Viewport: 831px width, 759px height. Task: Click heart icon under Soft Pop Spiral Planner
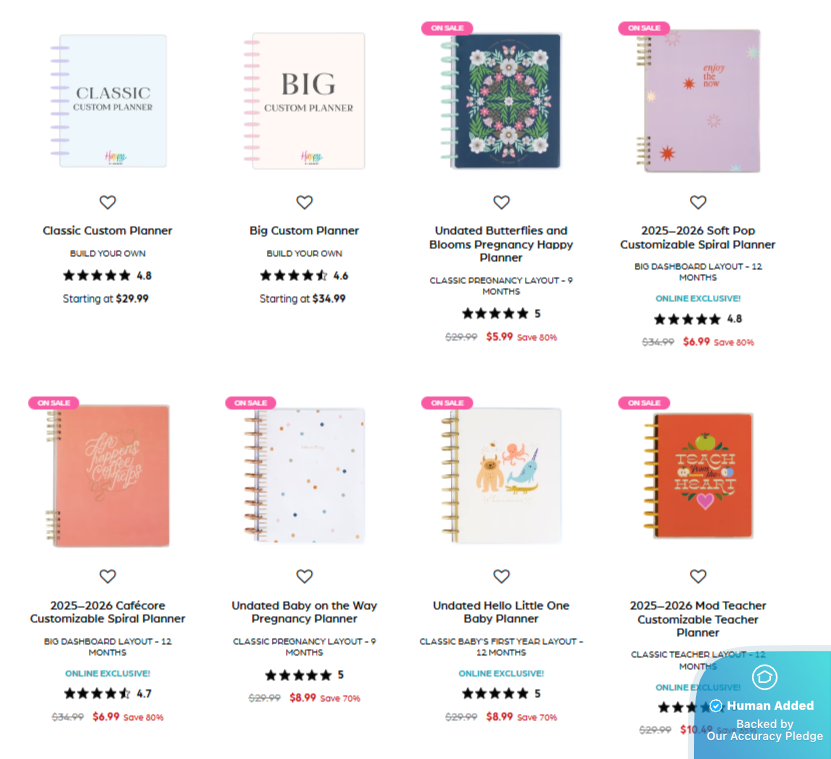pyautogui.click(x=698, y=202)
